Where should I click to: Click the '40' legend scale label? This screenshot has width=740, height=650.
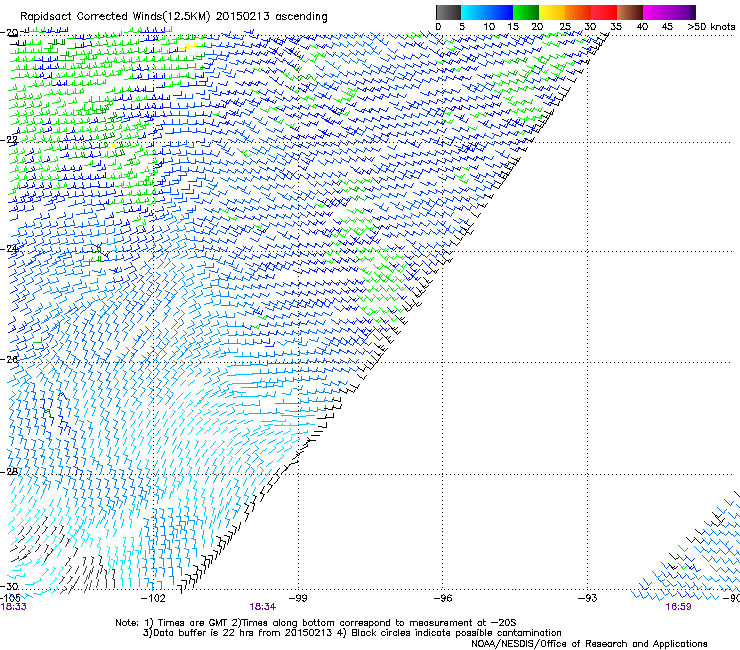(x=642, y=27)
